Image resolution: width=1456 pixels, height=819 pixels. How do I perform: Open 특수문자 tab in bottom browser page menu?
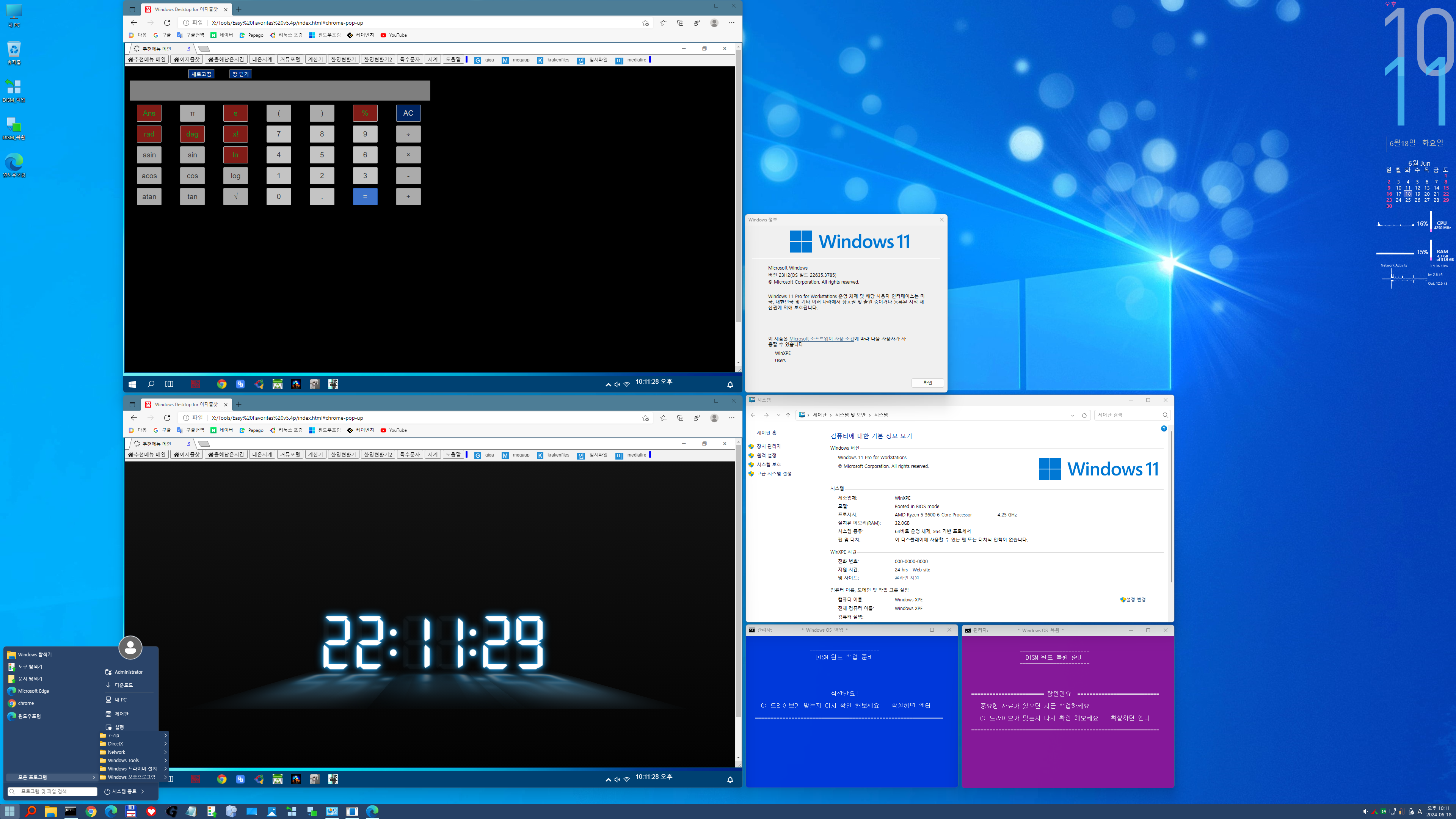pyautogui.click(x=409, y=455)
